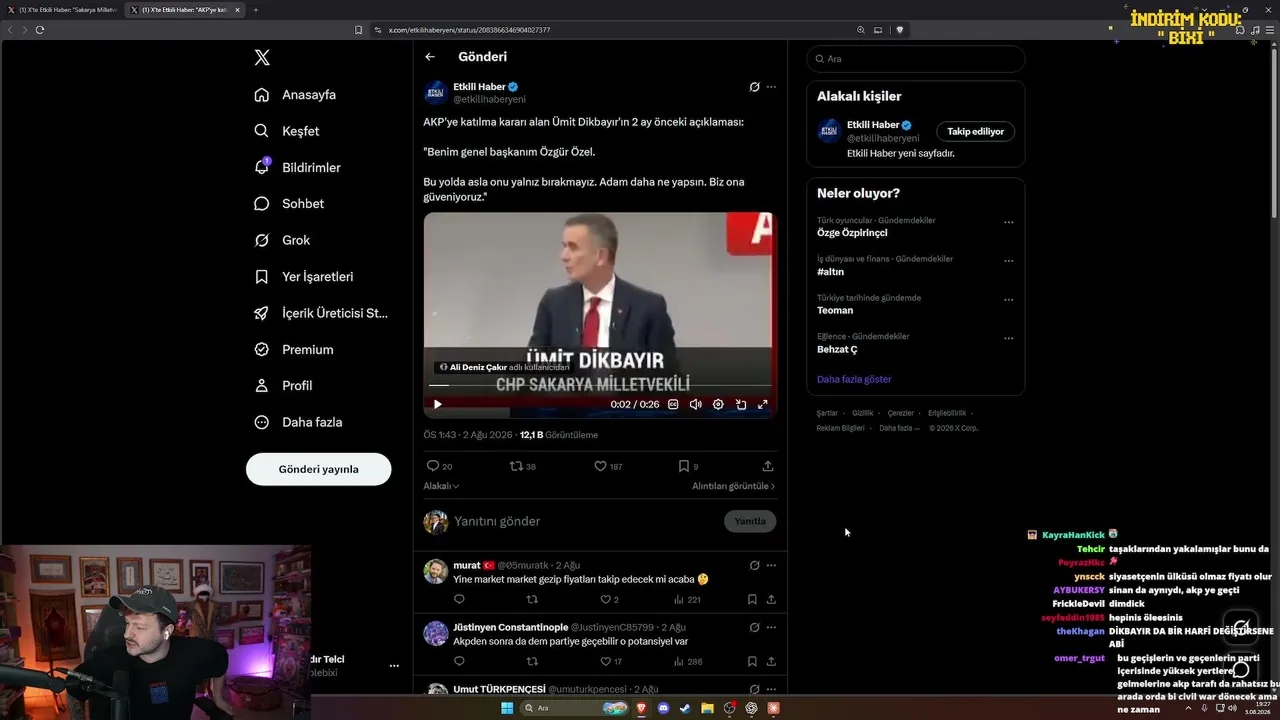This screenshot has width=1280, height=720.
Task: Open options for #altın trend
Action: pyautogui.click(x=1008, y=261)
